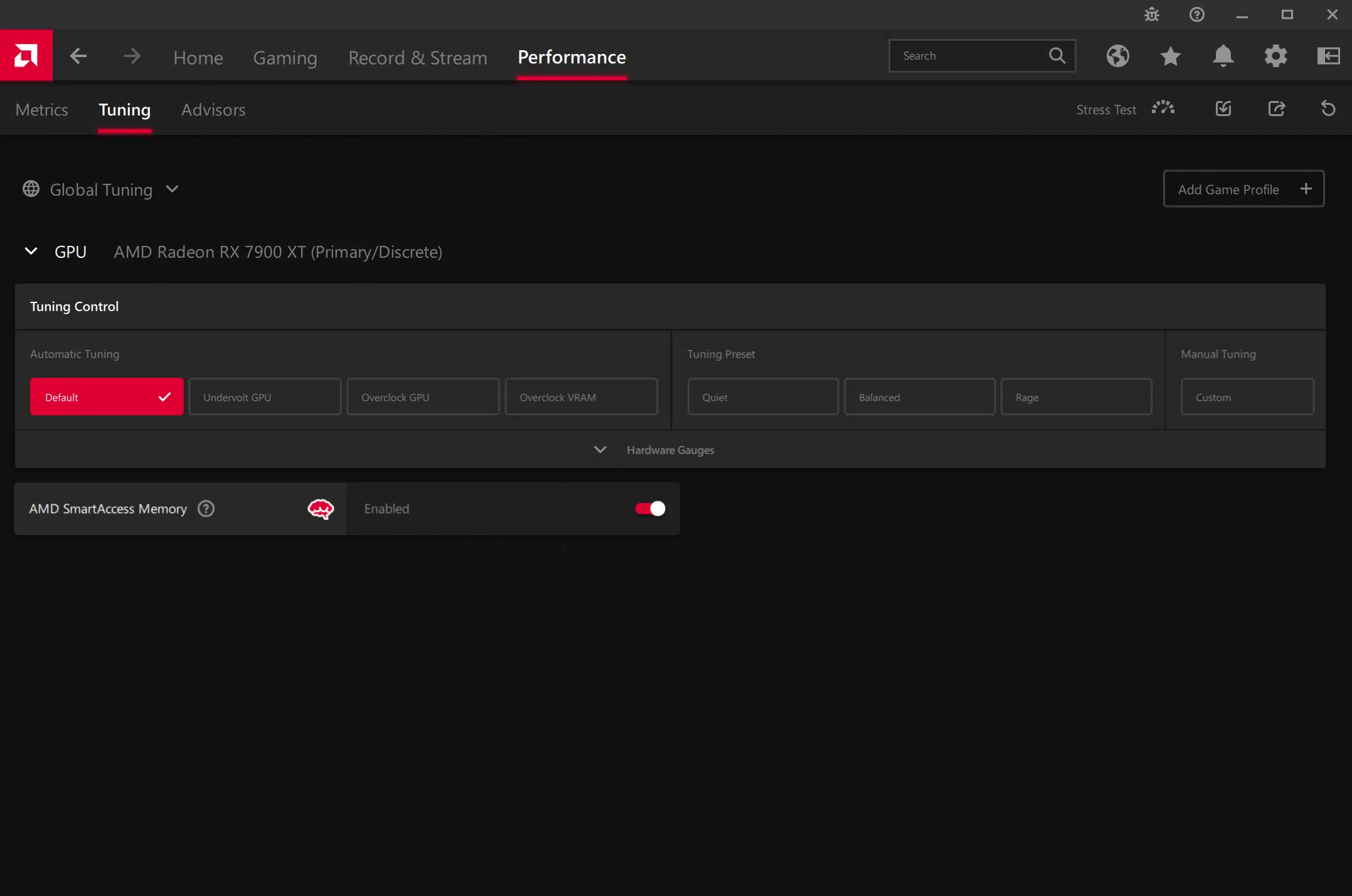Switch to the Tuning sub-tab

125,110
